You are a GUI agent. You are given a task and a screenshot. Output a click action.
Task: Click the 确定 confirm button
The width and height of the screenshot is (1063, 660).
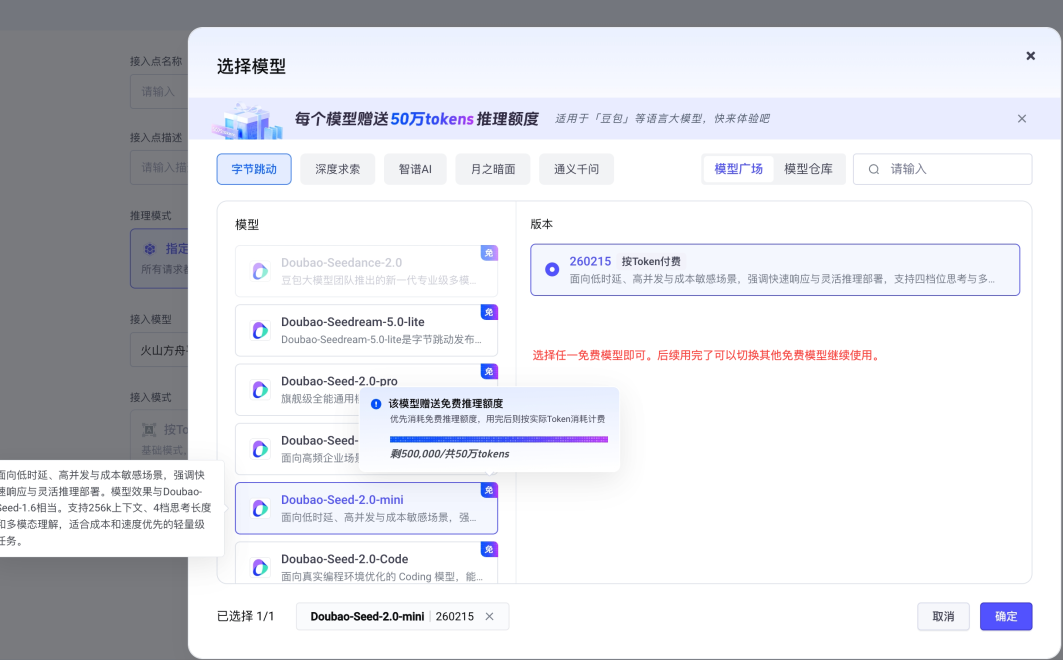coord(1006,616)
